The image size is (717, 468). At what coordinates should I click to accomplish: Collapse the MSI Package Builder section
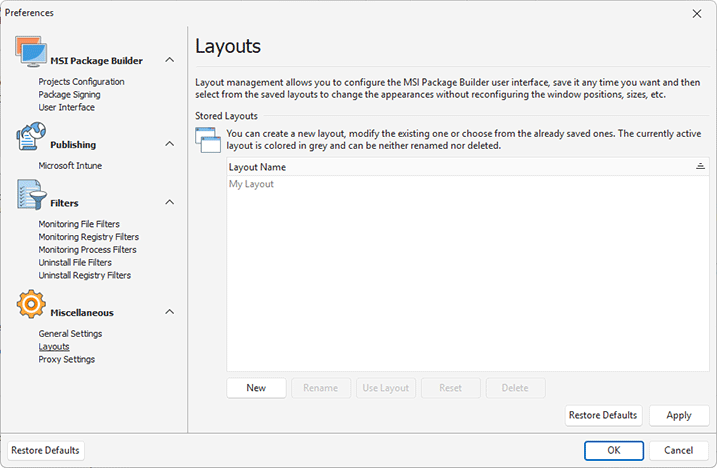[169, 61]
